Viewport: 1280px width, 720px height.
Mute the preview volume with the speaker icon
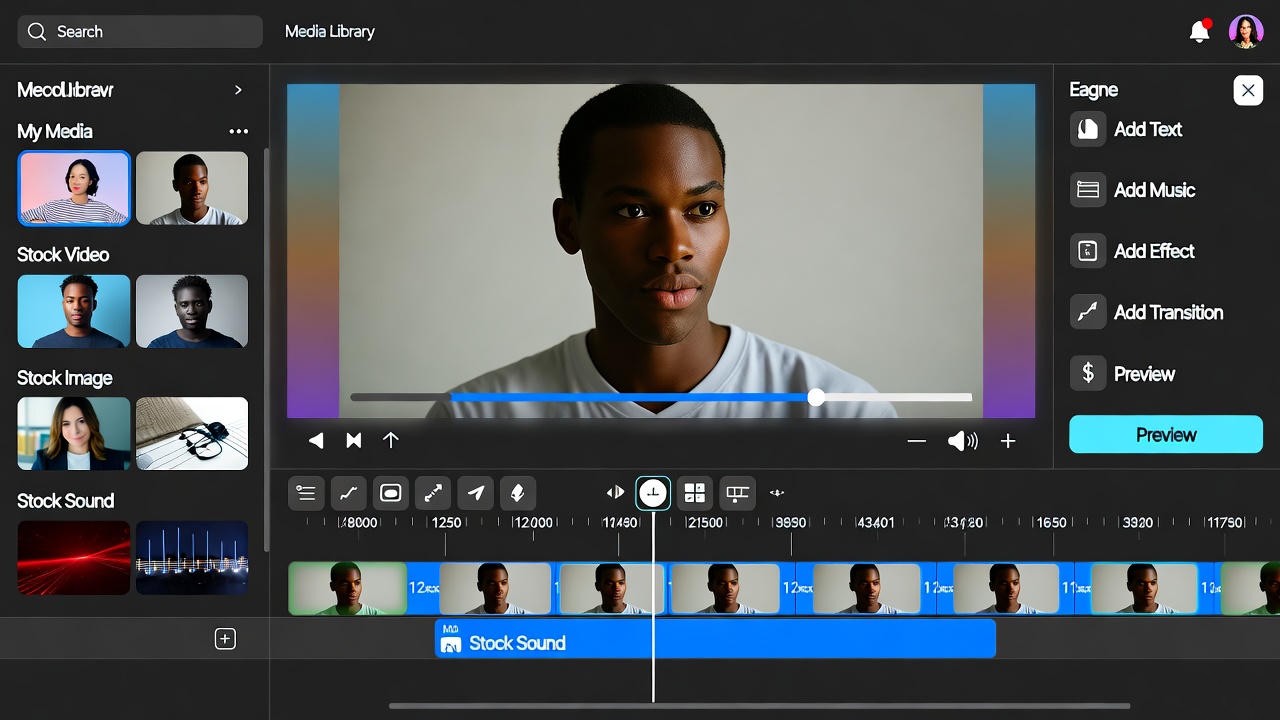click(x=962, y=440)
